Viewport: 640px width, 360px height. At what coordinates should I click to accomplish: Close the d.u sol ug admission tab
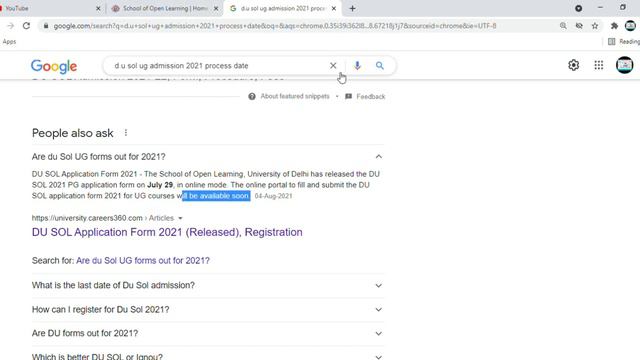pos(333,8)
